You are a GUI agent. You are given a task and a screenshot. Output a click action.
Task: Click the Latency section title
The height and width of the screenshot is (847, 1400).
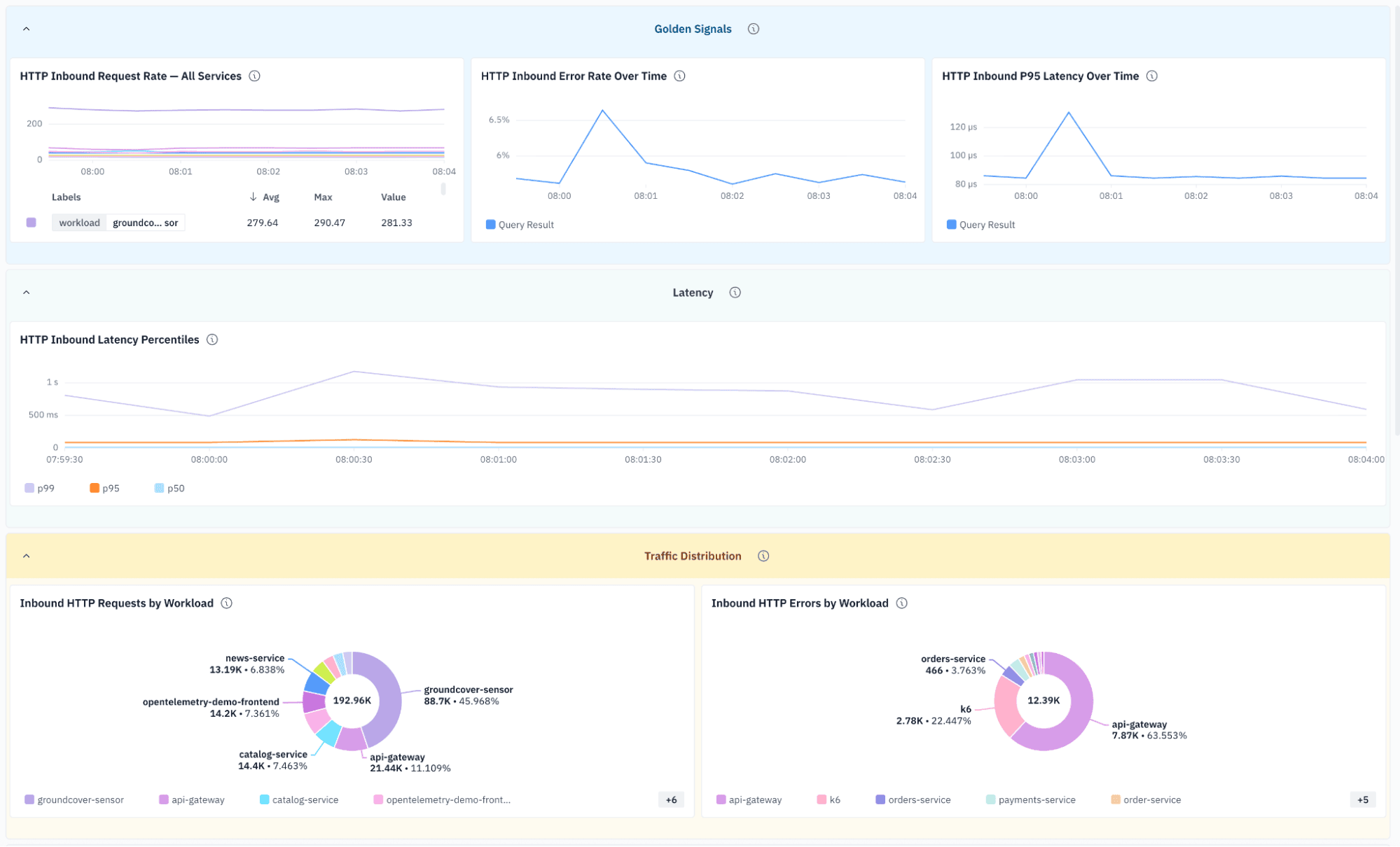tap(693, 293)
